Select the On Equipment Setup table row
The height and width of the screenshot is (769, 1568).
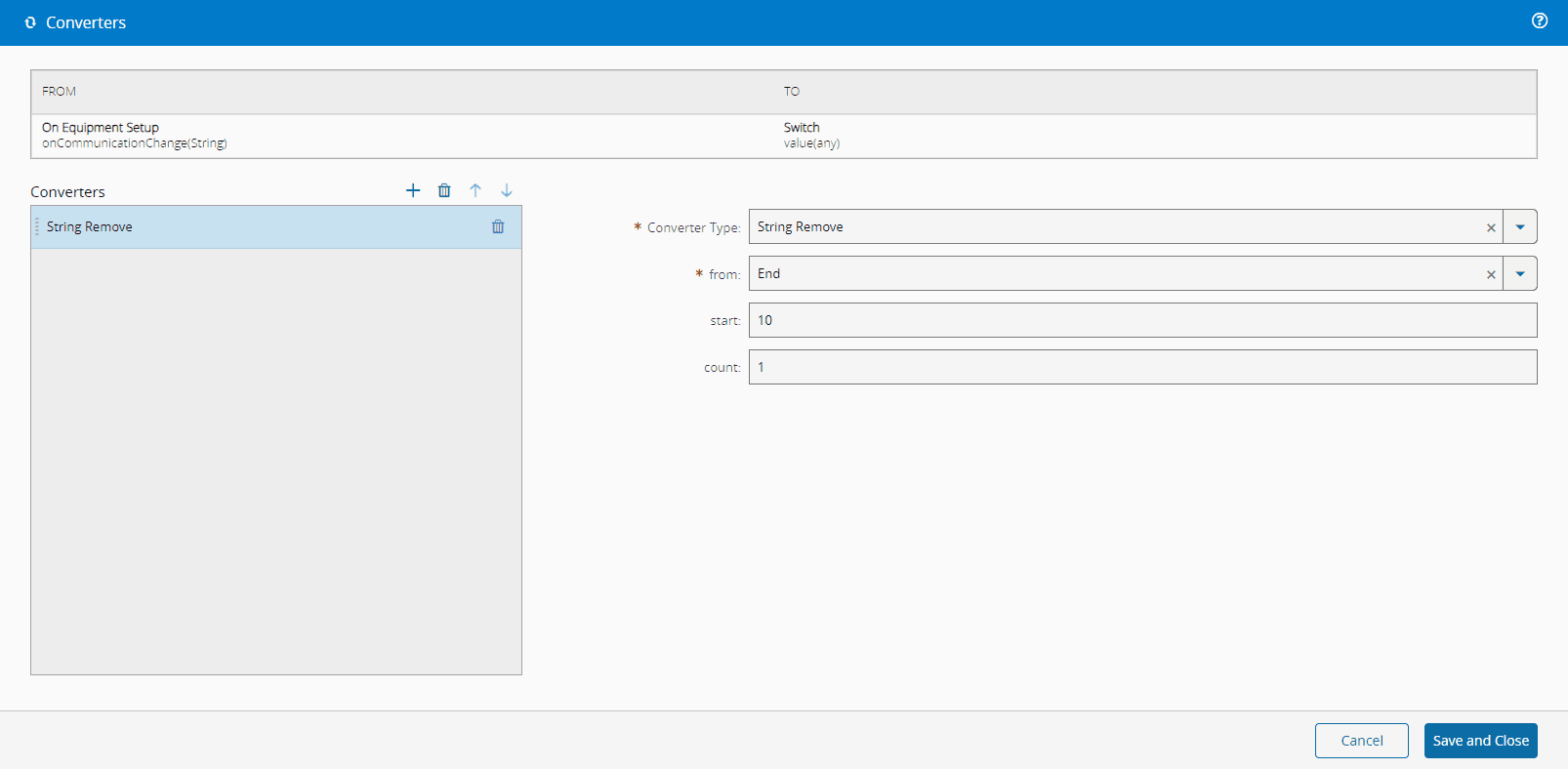[391, 136]
